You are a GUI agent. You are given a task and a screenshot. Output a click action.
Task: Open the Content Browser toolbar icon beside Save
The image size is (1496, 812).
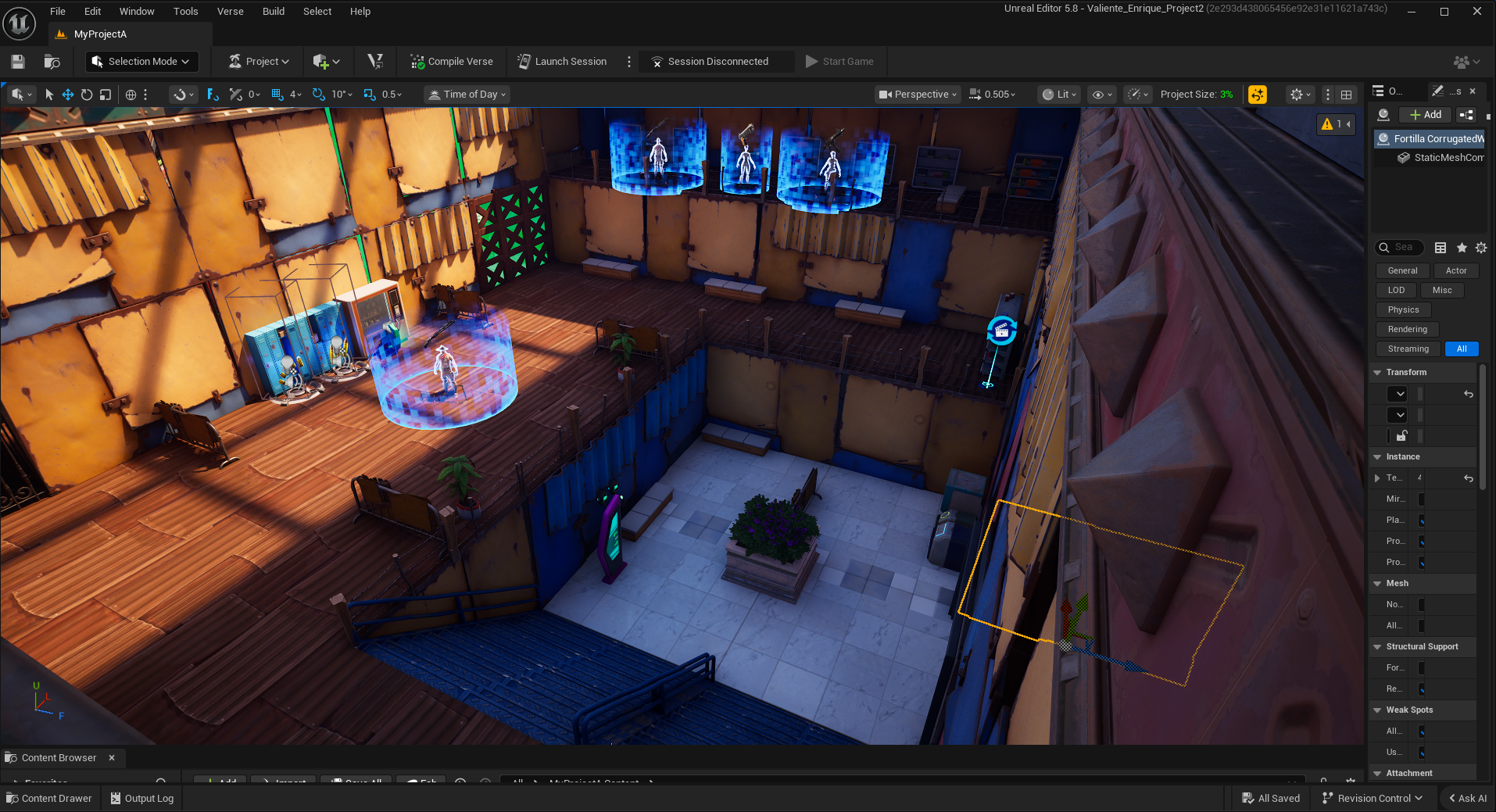click(52, 62)
